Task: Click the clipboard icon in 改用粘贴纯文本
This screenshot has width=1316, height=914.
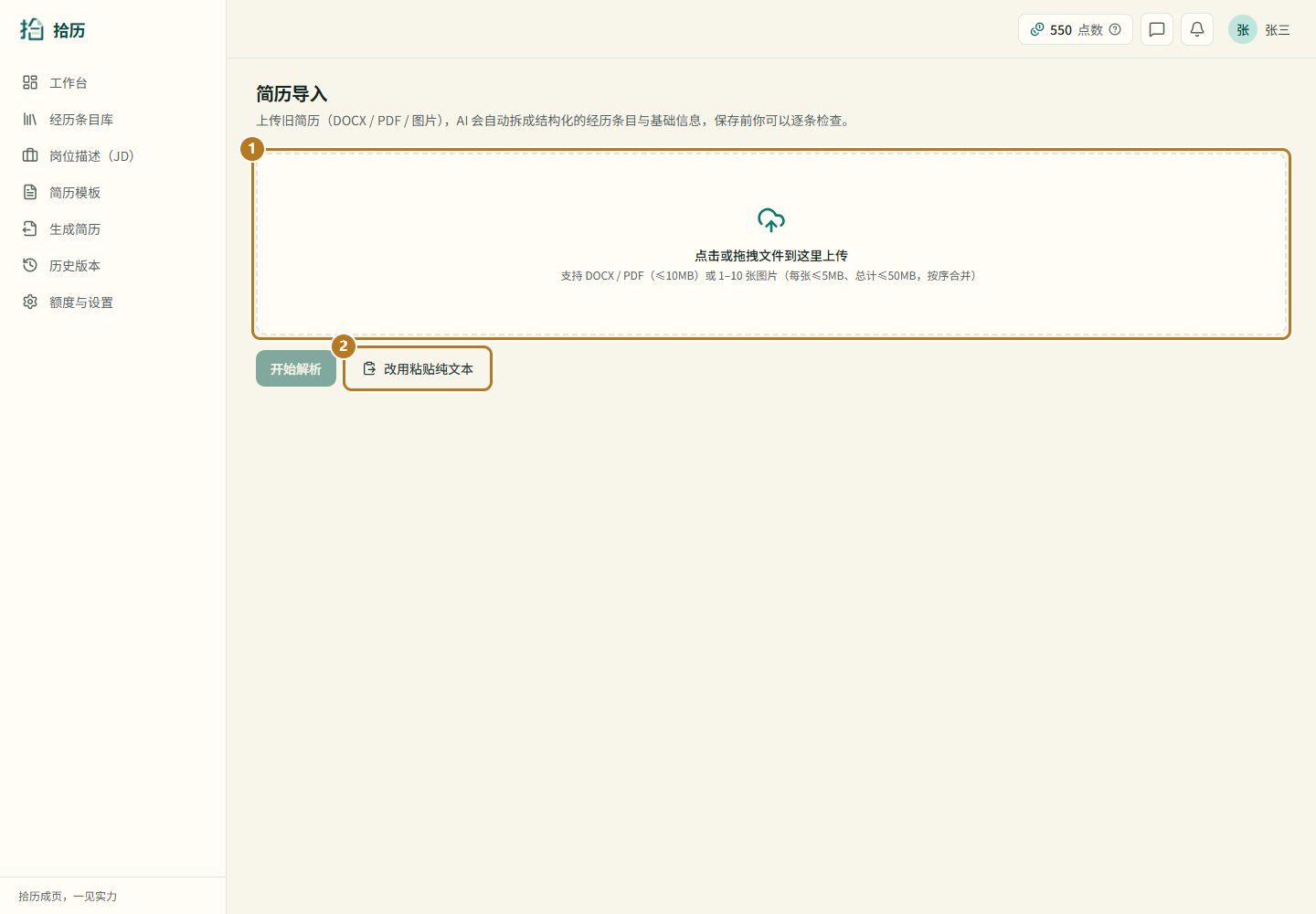Action: click(369, 368)
